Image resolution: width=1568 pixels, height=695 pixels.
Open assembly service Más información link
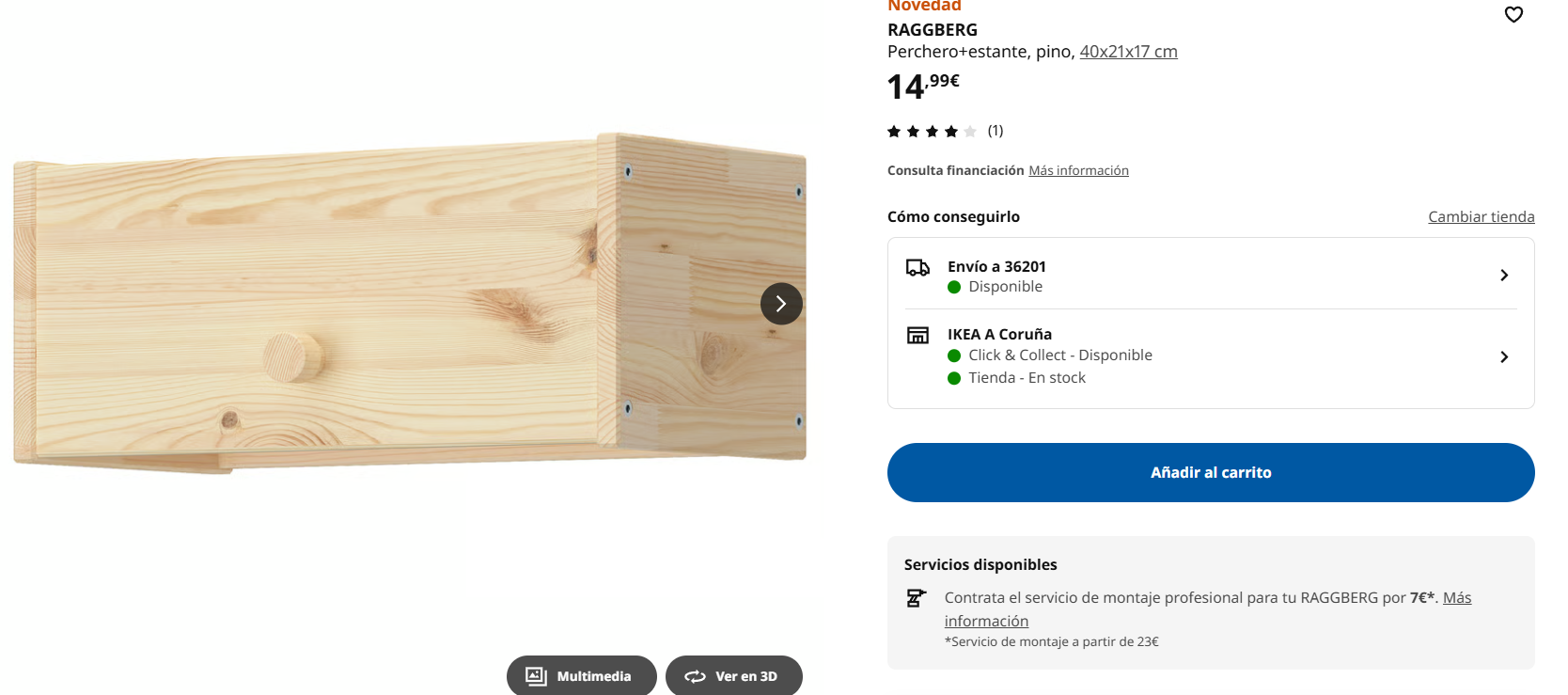pos(1208,609)
